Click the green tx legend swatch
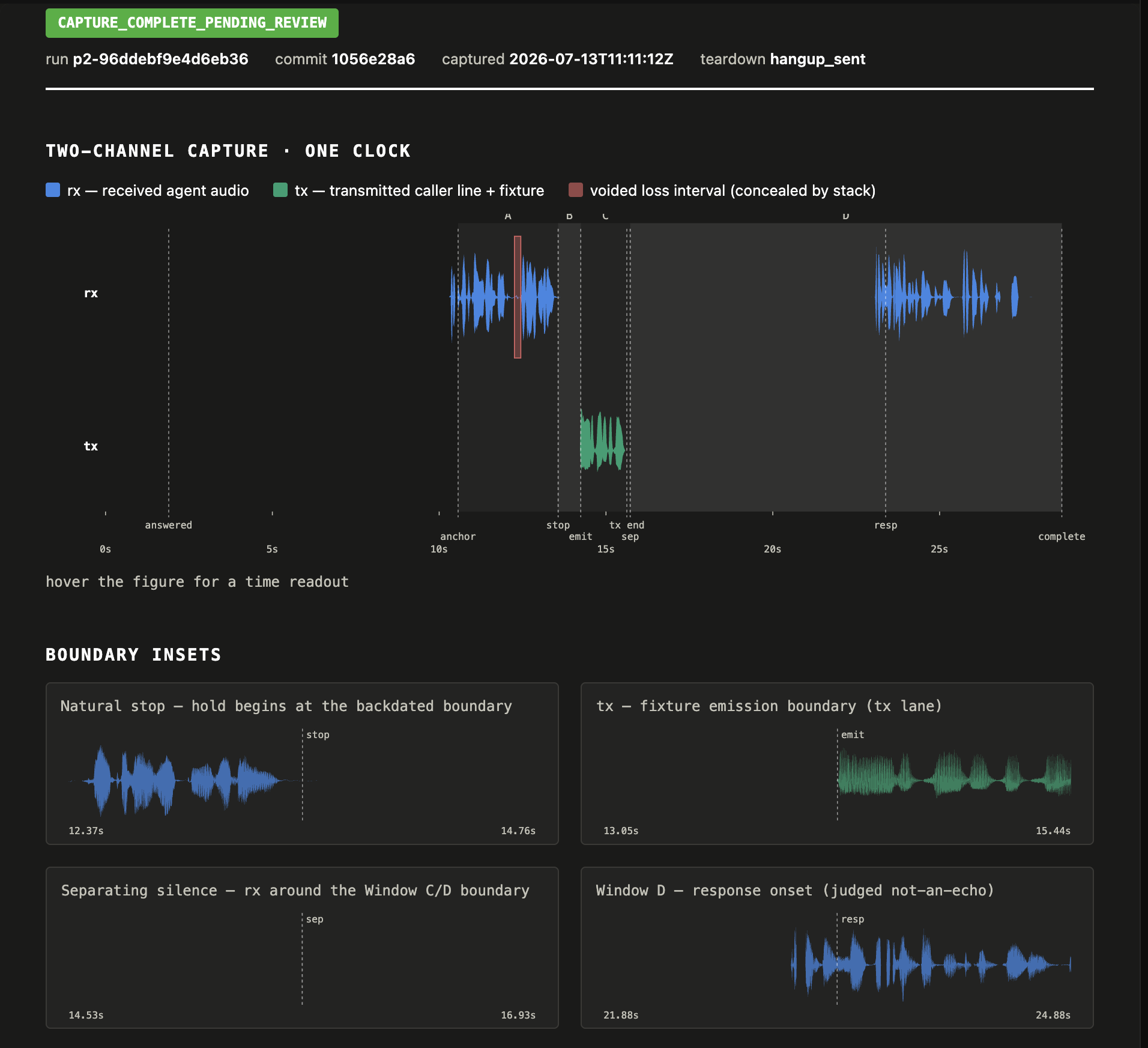Screen dimensions: 1148x1048 280,190
